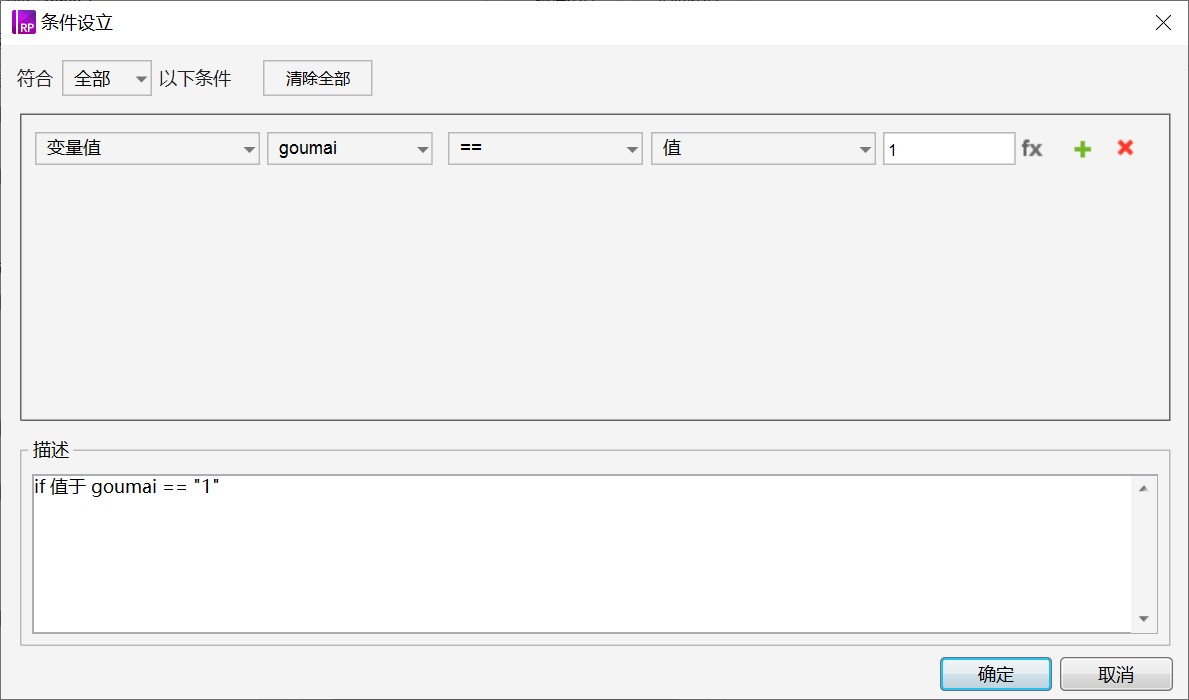Confirm with the 确定 button
Image resolution: width=1189 pixels, height=700 pixels.
(x=996, y=673)
